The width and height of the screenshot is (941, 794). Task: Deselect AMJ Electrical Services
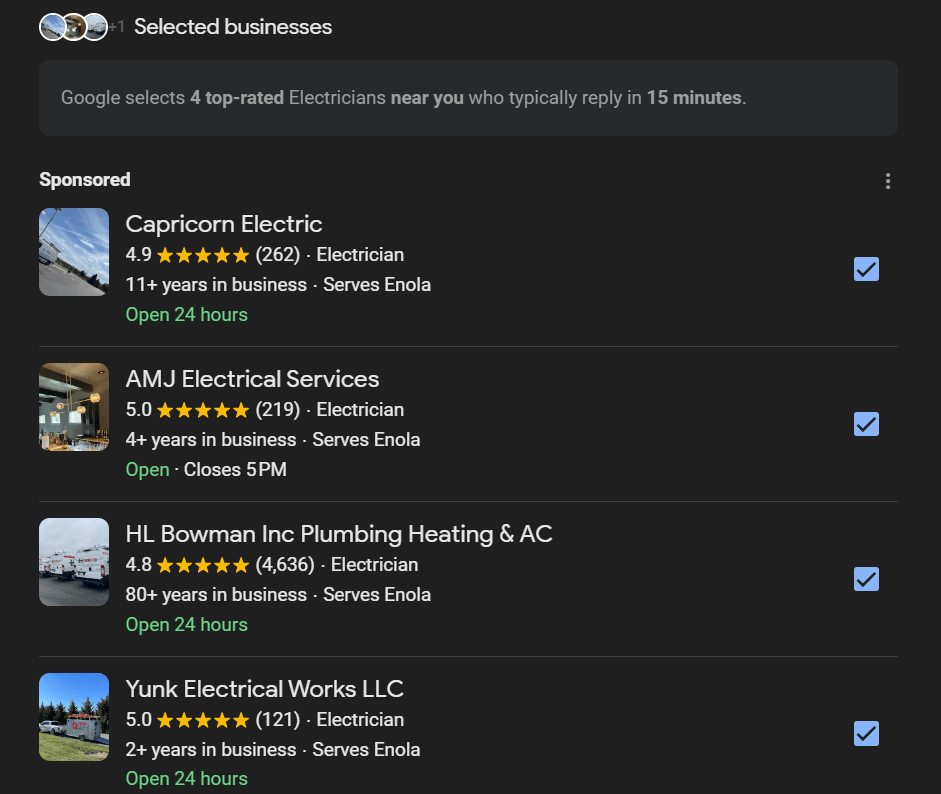(866, 424)
